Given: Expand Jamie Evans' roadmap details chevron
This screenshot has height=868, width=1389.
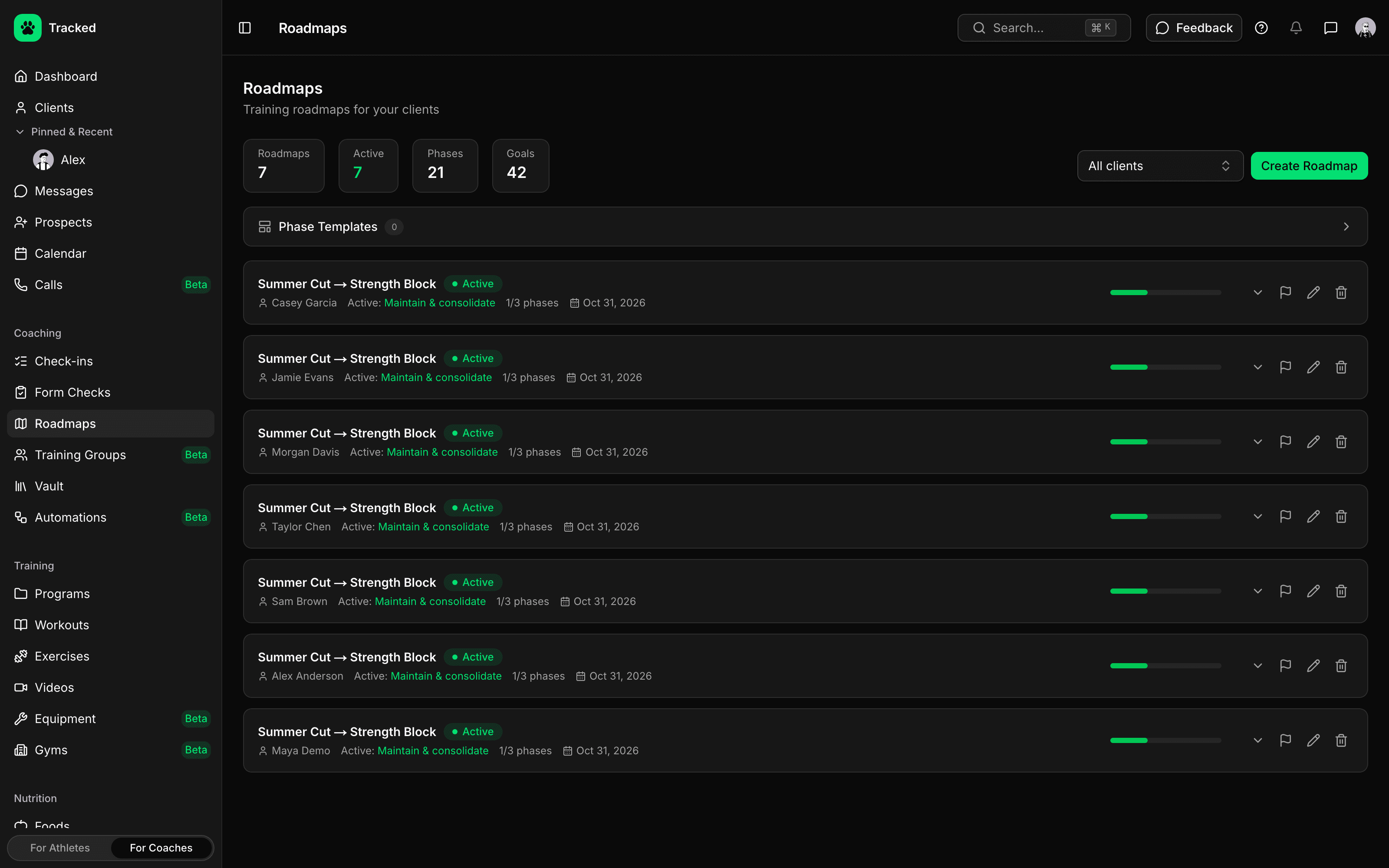Looking at the screenshot, I should click(x=1257, y=368).
